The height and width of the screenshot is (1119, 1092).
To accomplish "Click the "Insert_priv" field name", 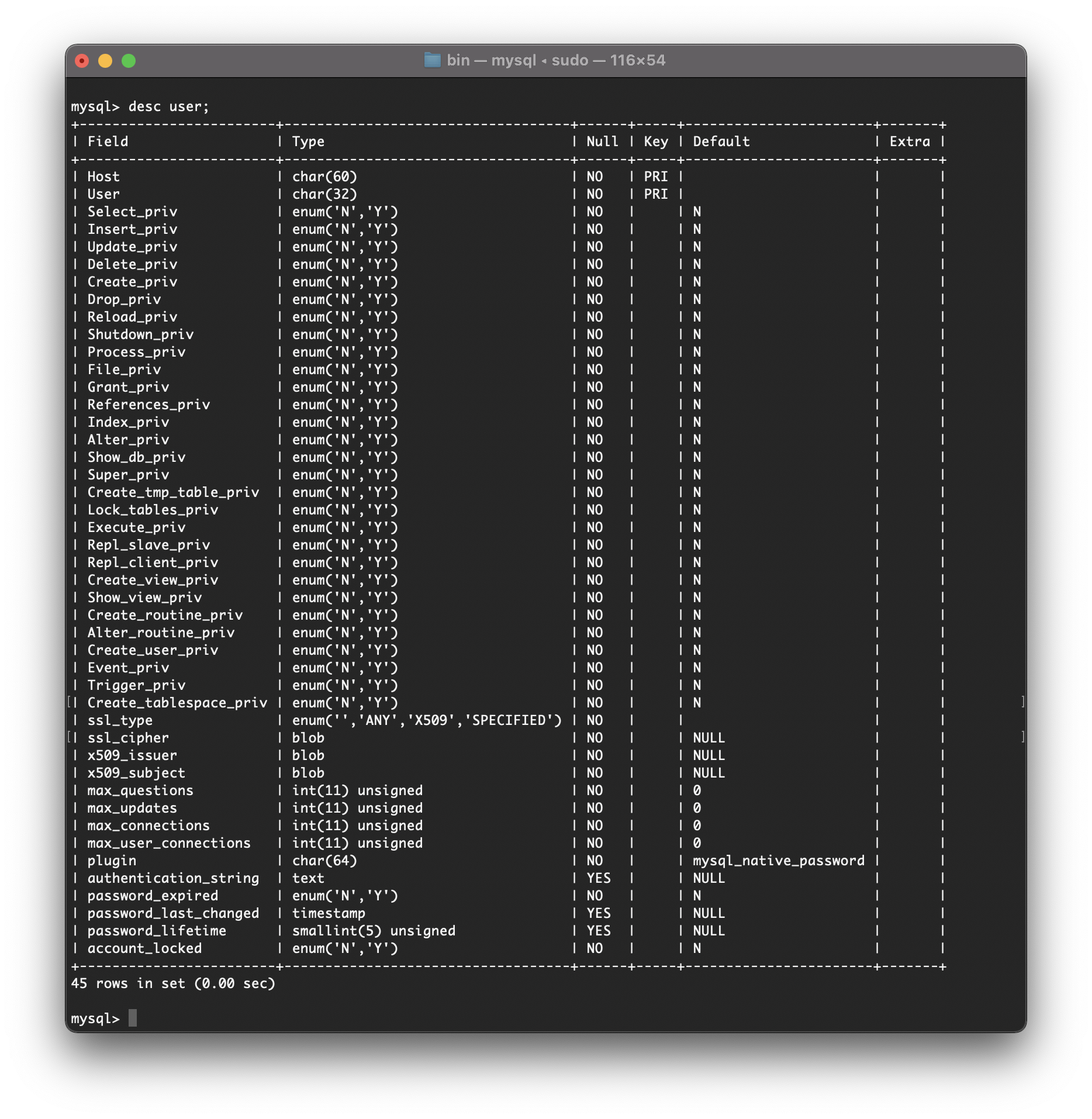I will click(133, 229).
